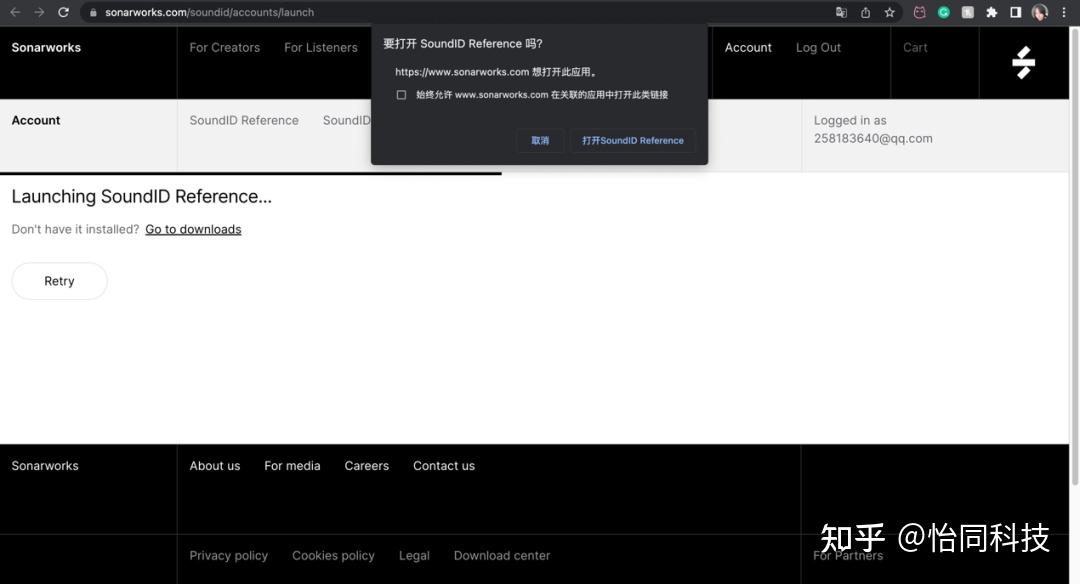
Task: Open the Google Translate icon in address bar
Action: coord(841,12)
